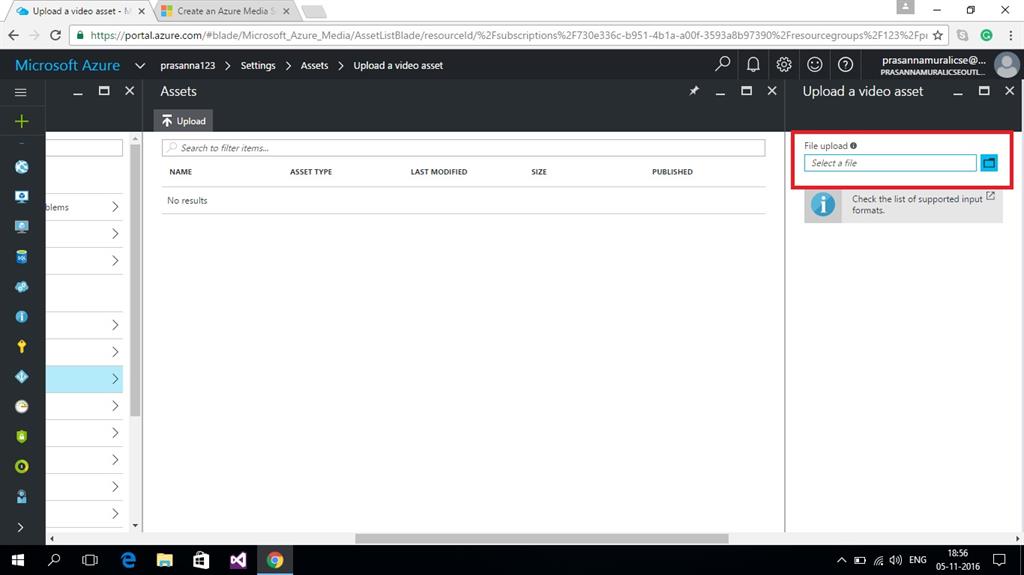This screenshot has height=575, width=1024.
Task: Go to Assets in breadcrumb
Action: click(x=314, y=65)
